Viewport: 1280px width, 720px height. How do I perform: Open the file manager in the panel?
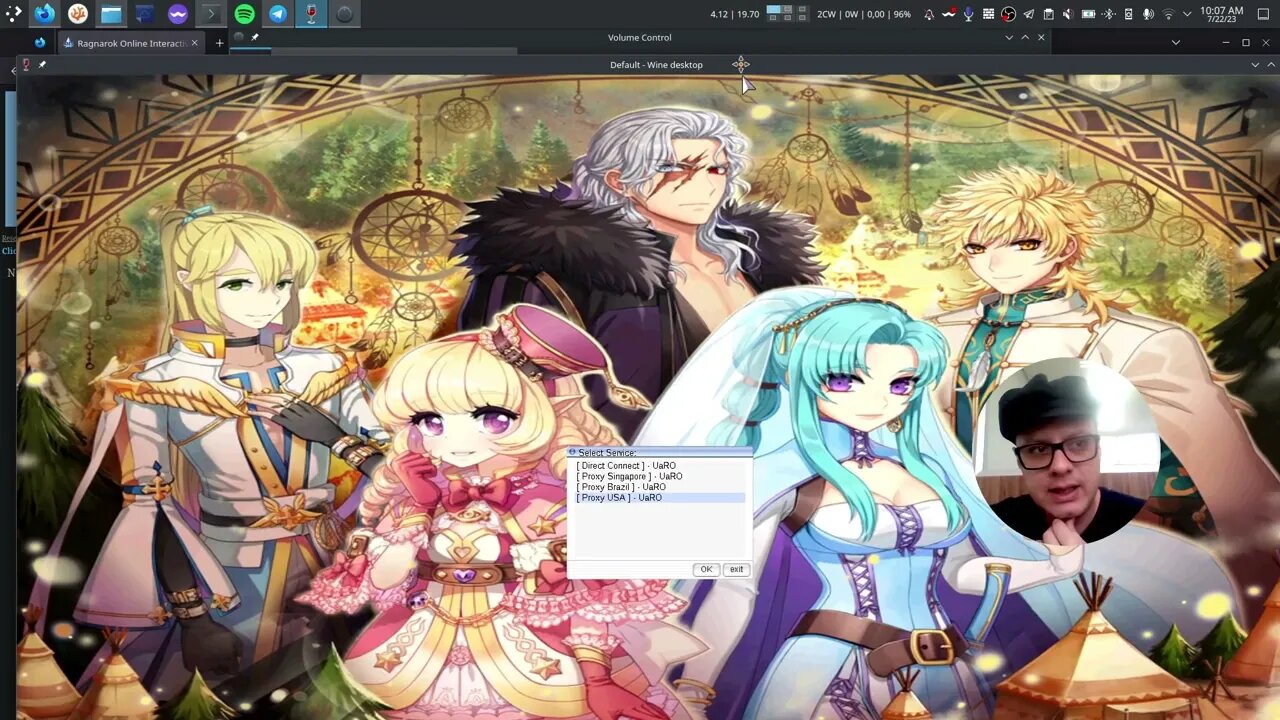(111, 14)
